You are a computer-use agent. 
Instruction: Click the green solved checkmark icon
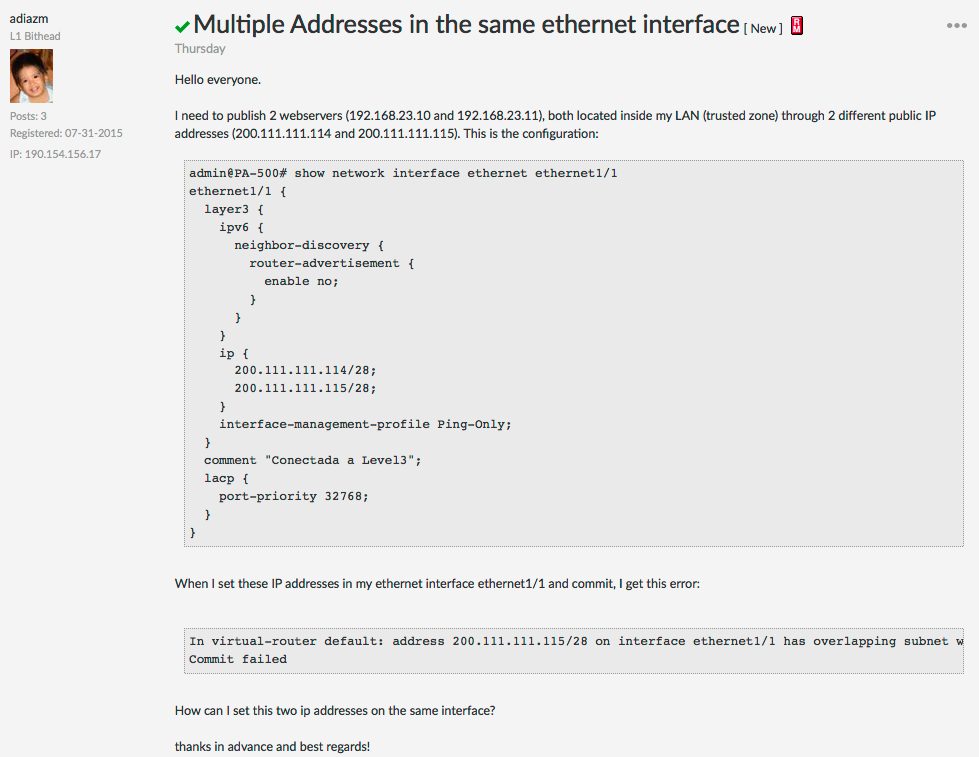pyautogui.click(x=182, y=27)
